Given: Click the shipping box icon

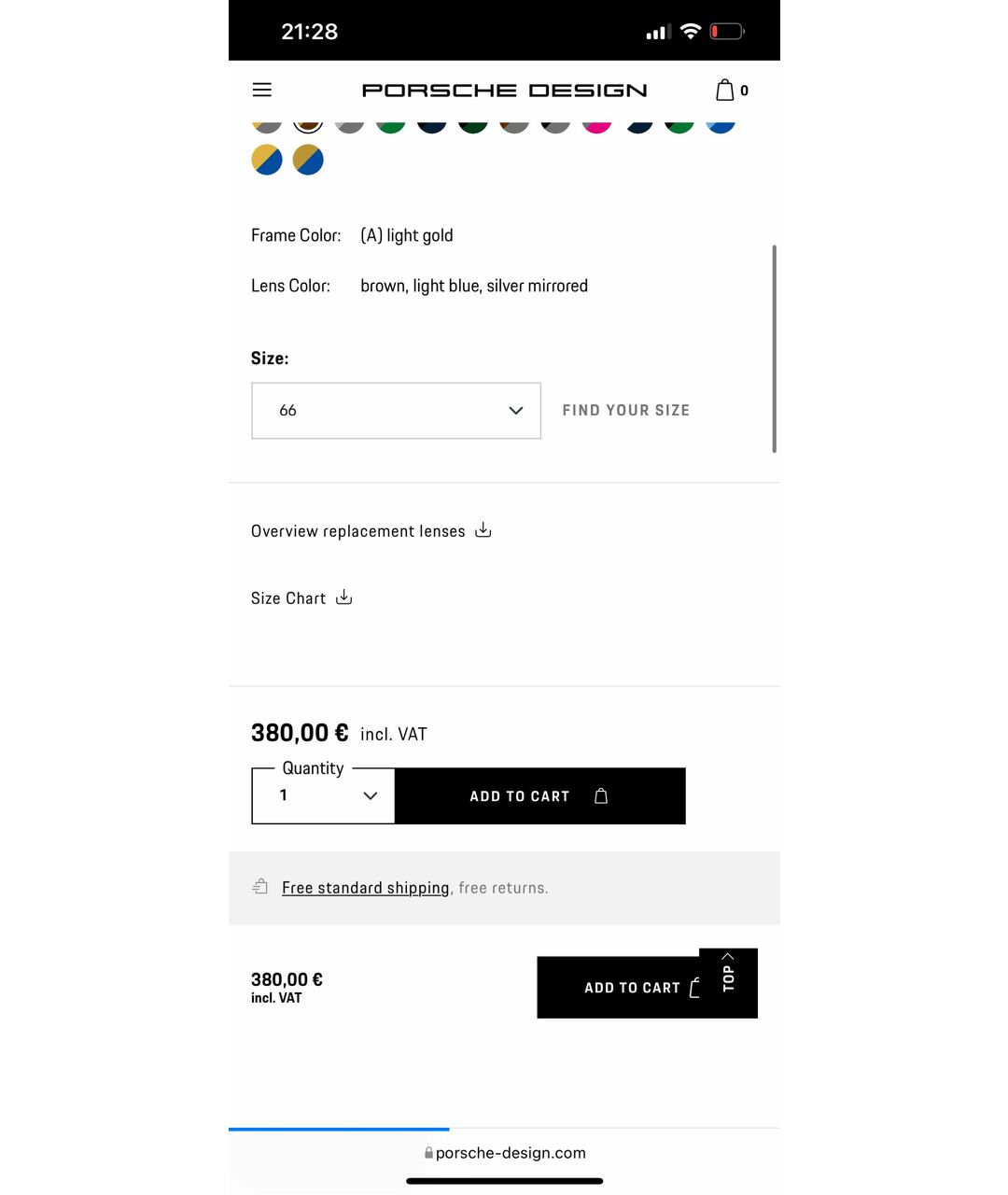Looking at the screenshot, I should click(260, 887).
